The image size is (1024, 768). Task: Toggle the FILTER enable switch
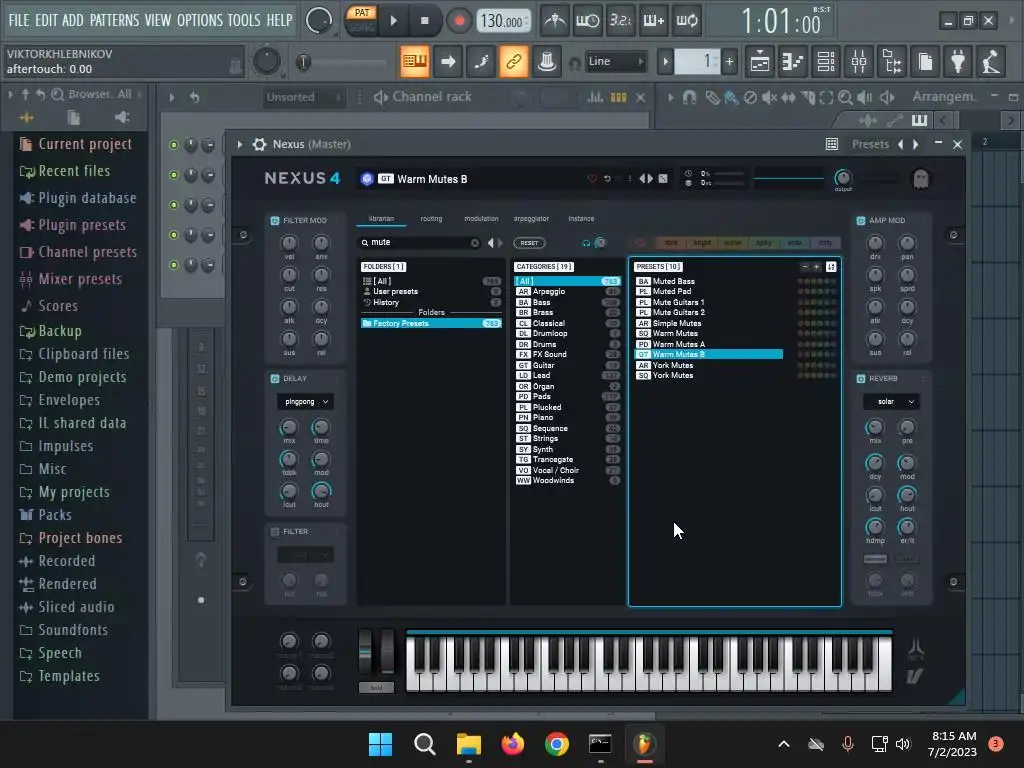pos(275,532)
